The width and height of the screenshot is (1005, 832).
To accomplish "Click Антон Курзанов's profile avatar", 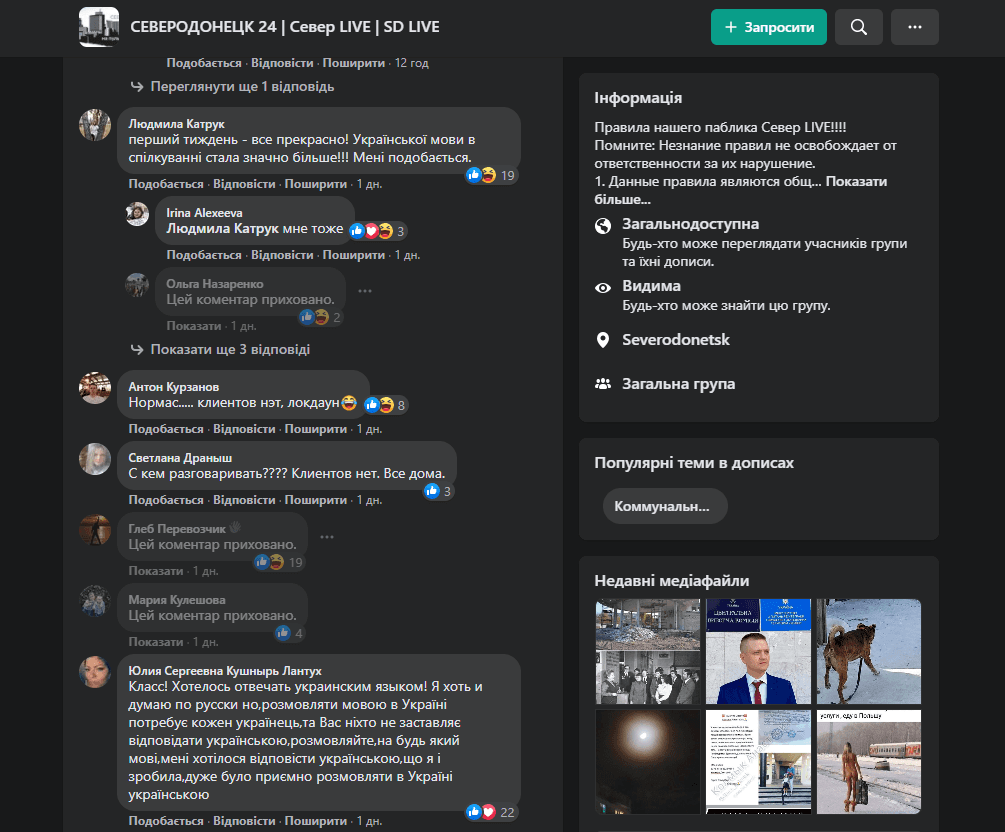I will point(95,388).
